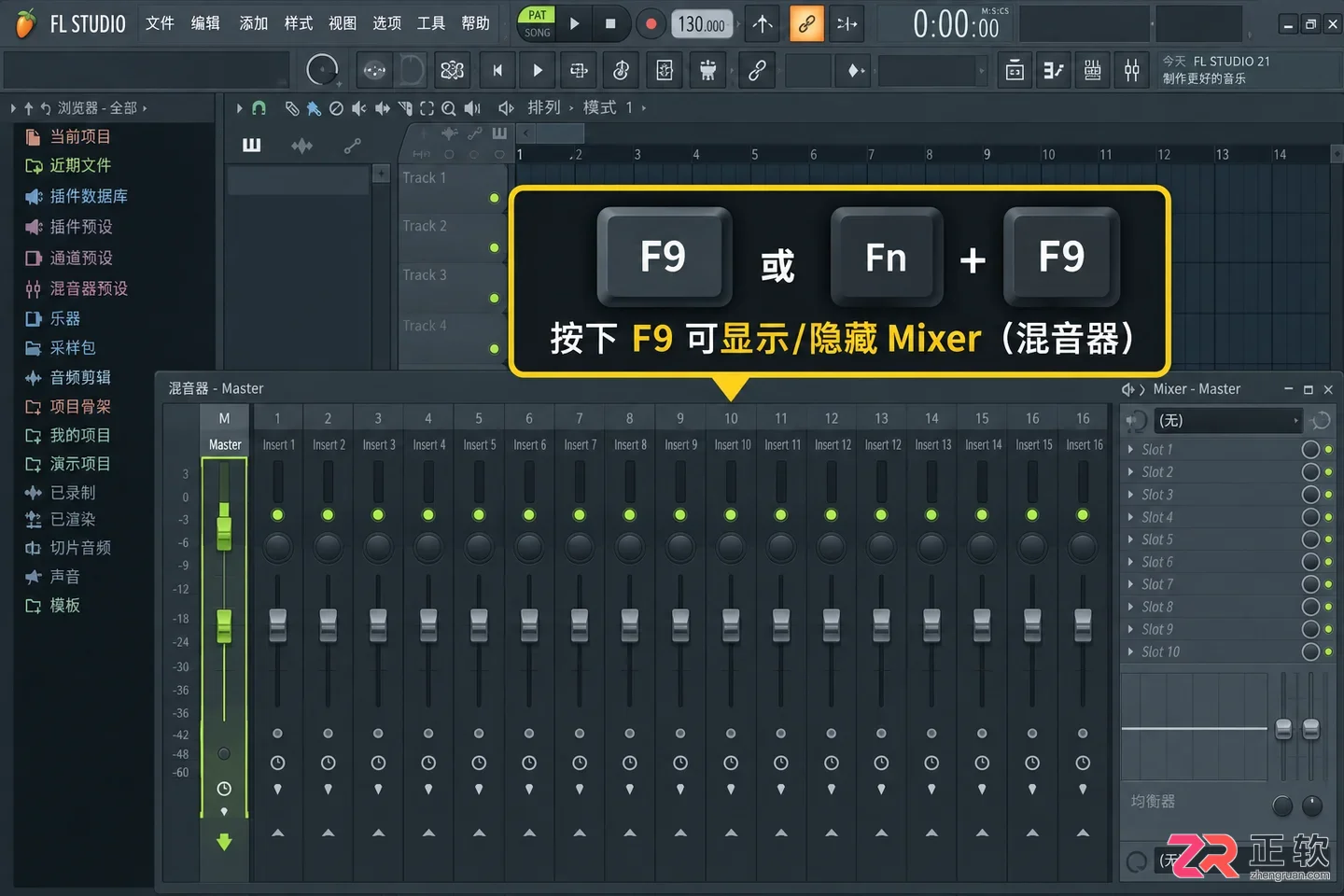Image resolution: width=1344 pixels, height=896 pixels.
Task: Open the Playlist view icon
Action: (1015, 70)
